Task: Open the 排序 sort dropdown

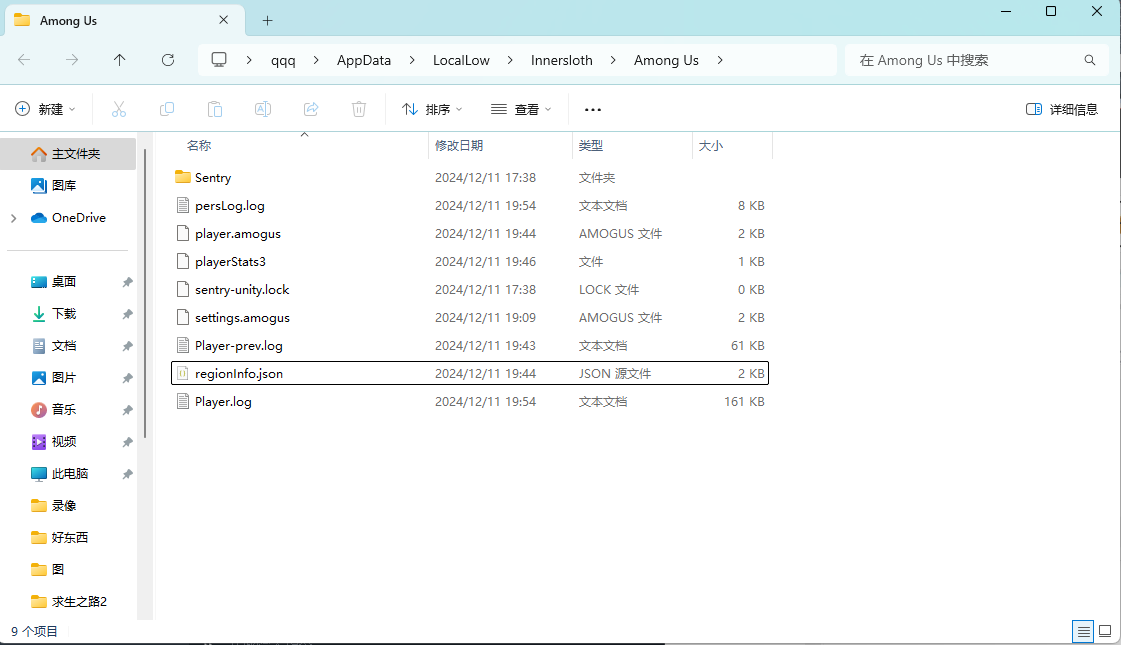Action: click(433, 109)
